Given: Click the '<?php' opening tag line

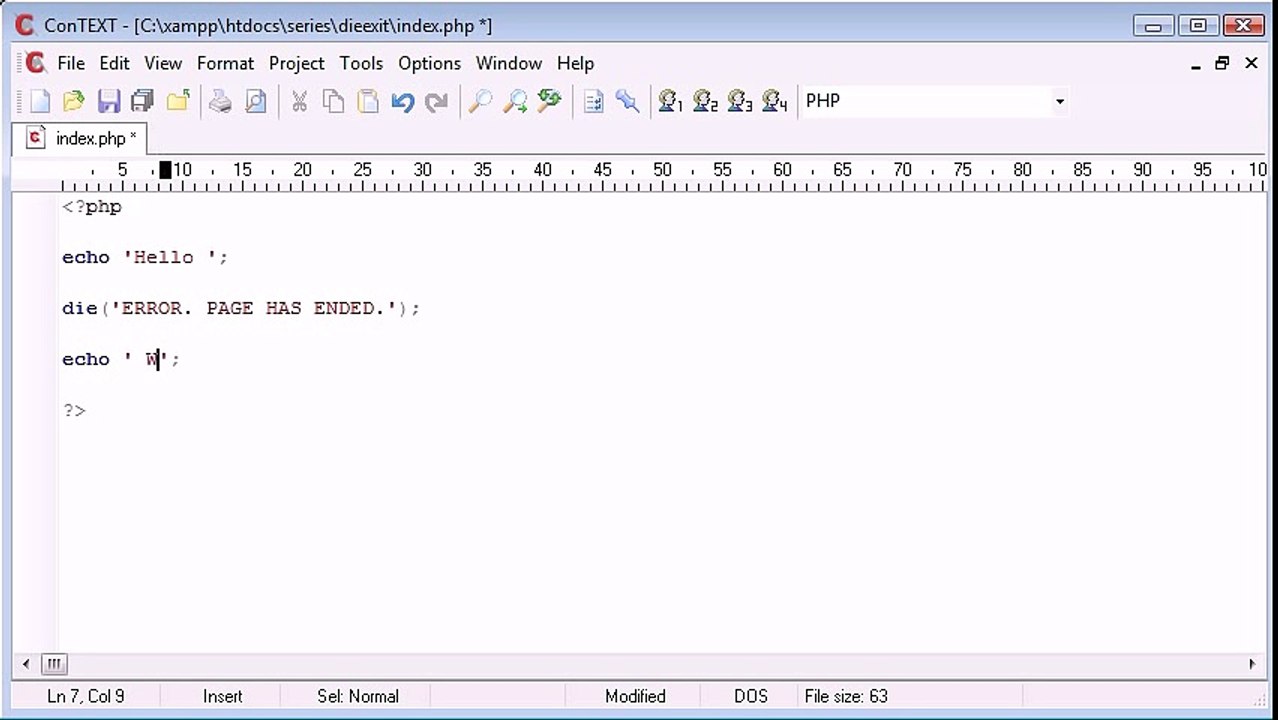Looking at the screenshot, I should click(92, 206).
